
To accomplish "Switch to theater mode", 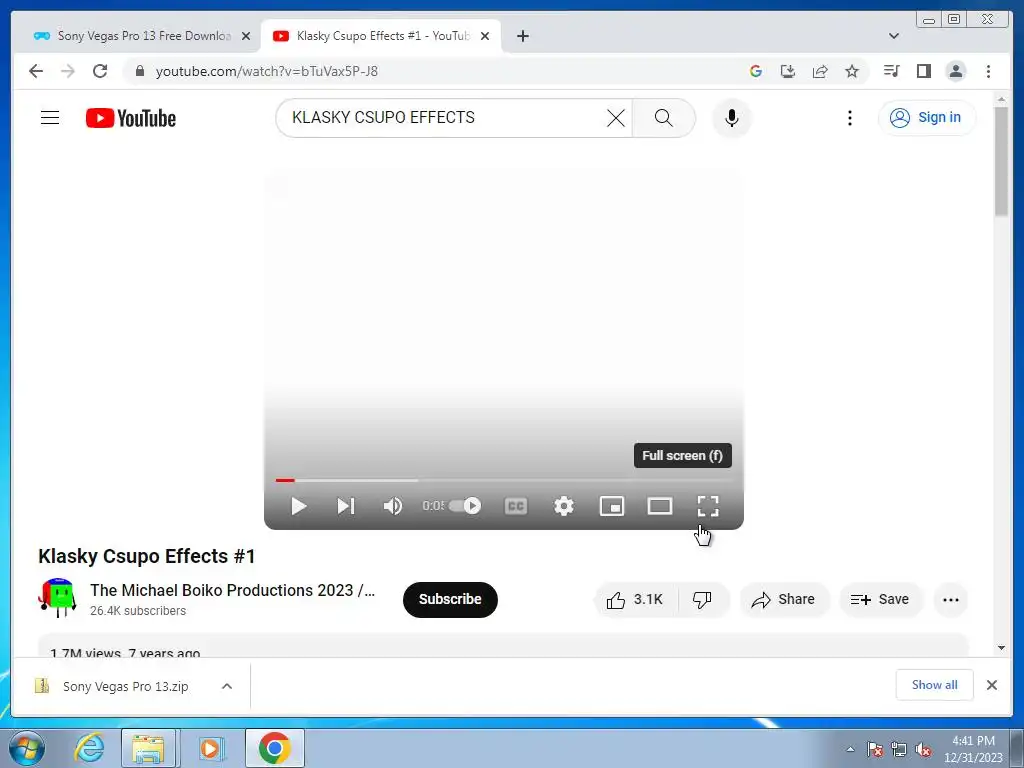I will 660,506.
